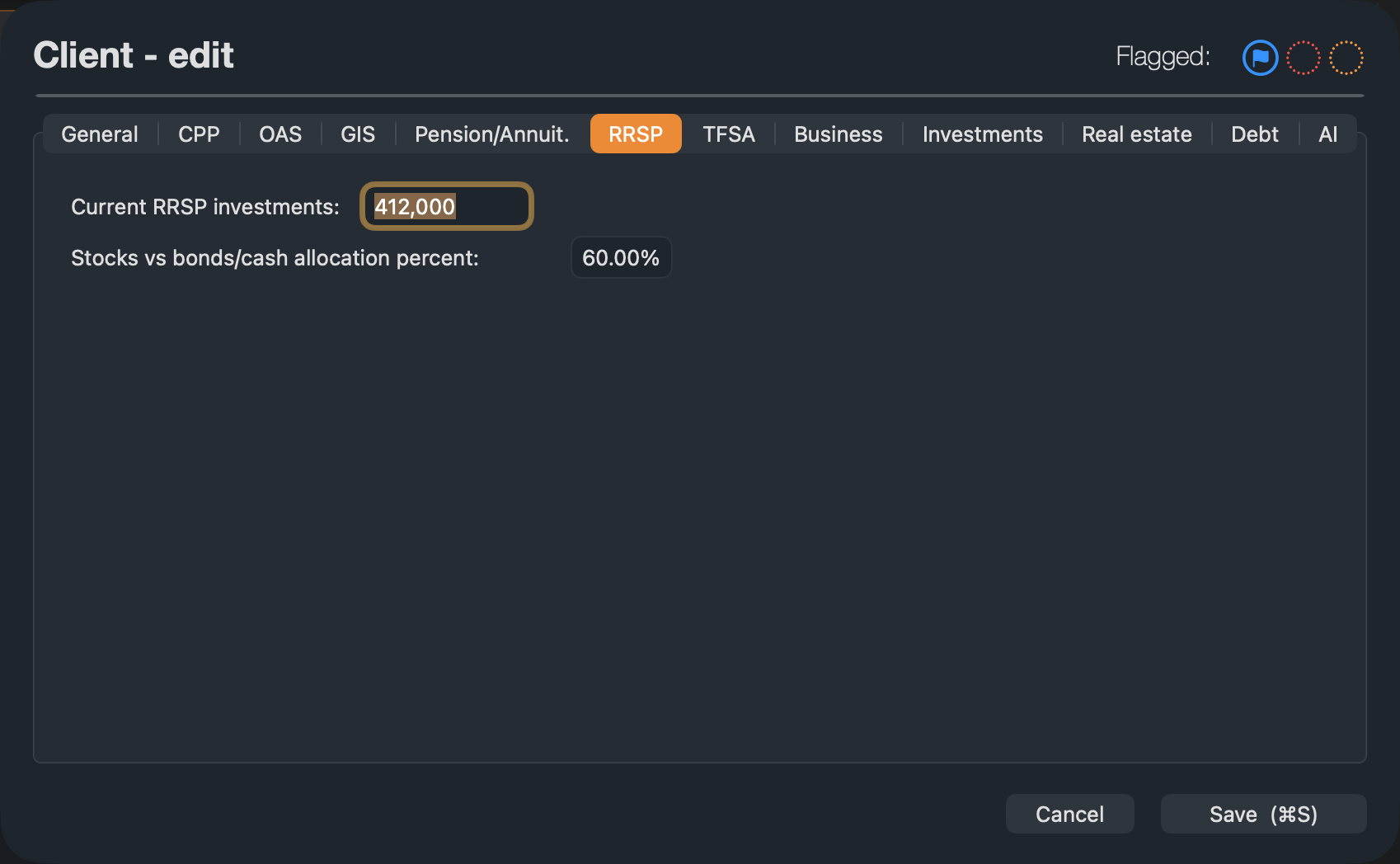
Task: Toggle the orange dotted flag circle
Action: coord(1346,58)
